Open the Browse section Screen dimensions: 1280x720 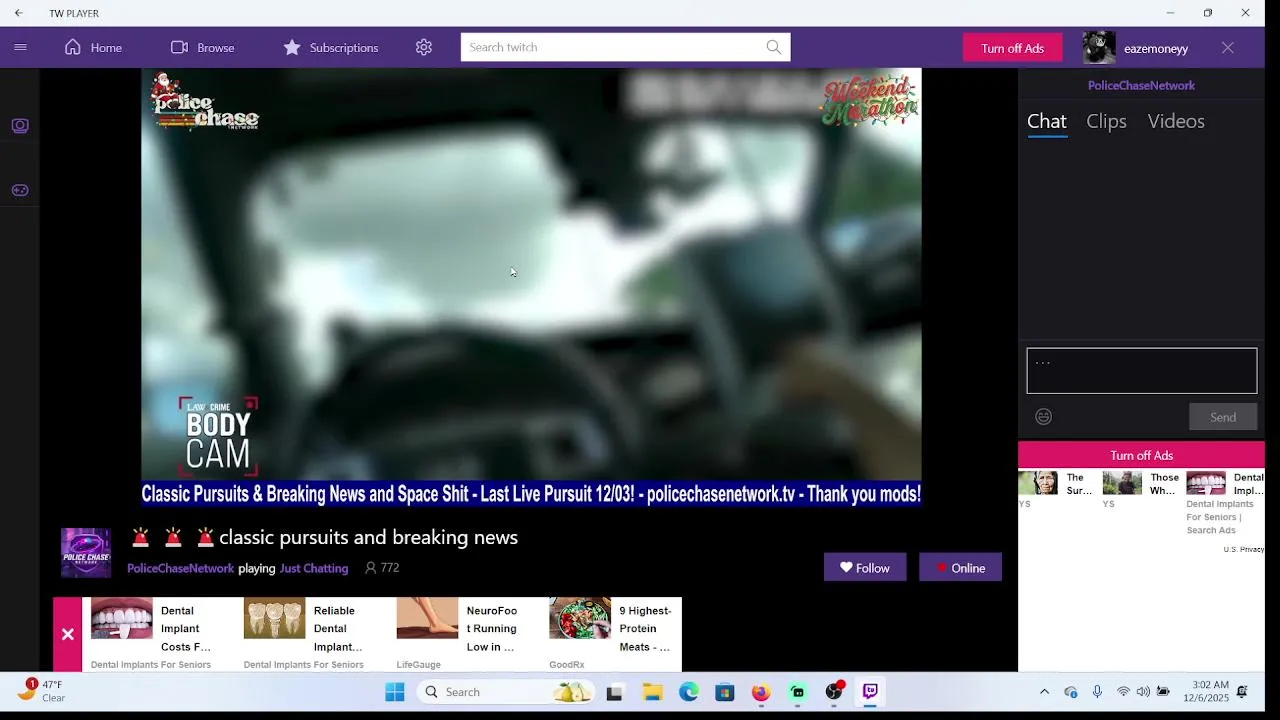pyautogui.click(x=202, y=47)
